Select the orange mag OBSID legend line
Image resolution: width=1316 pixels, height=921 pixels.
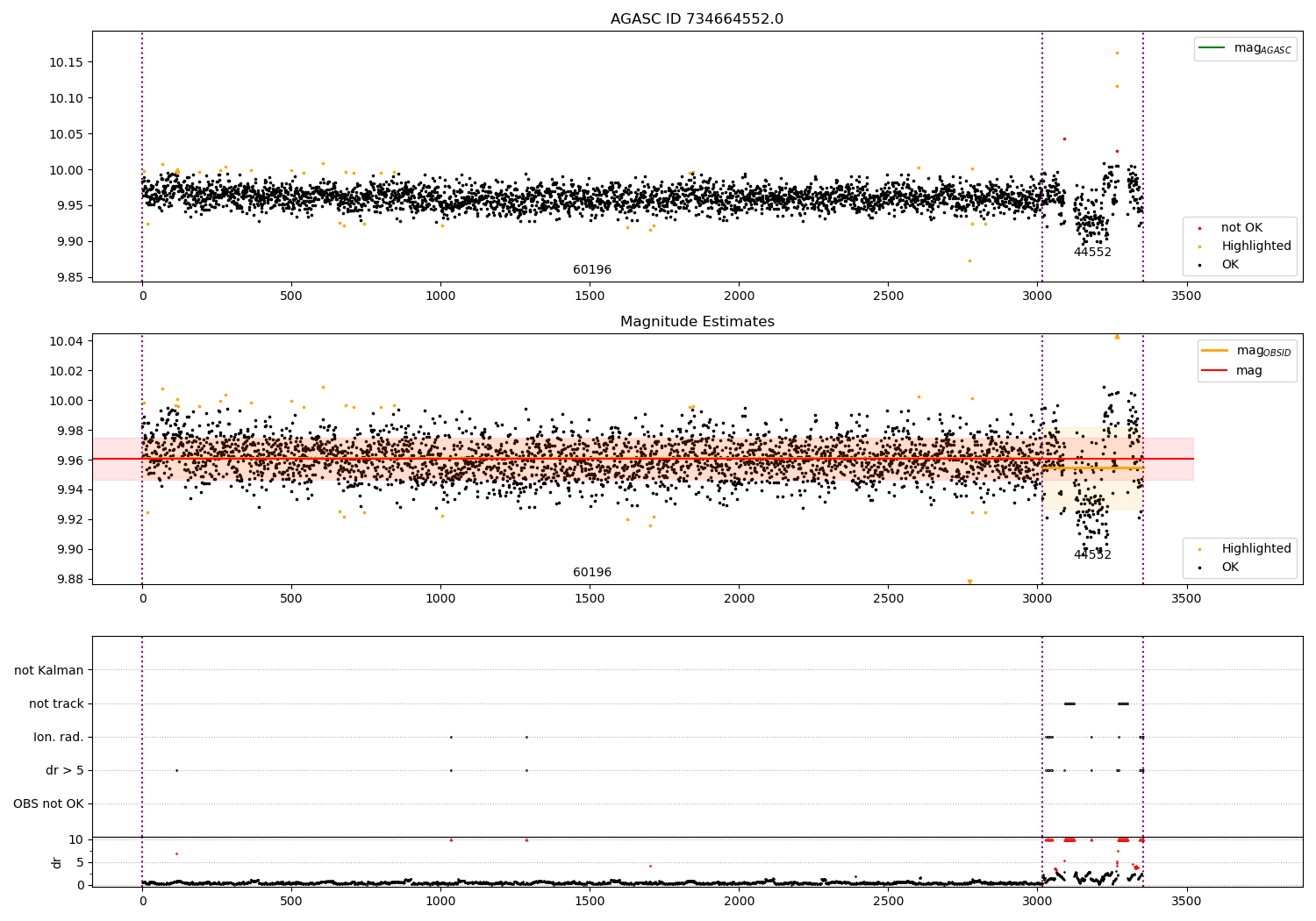(x=1214, y=350)
